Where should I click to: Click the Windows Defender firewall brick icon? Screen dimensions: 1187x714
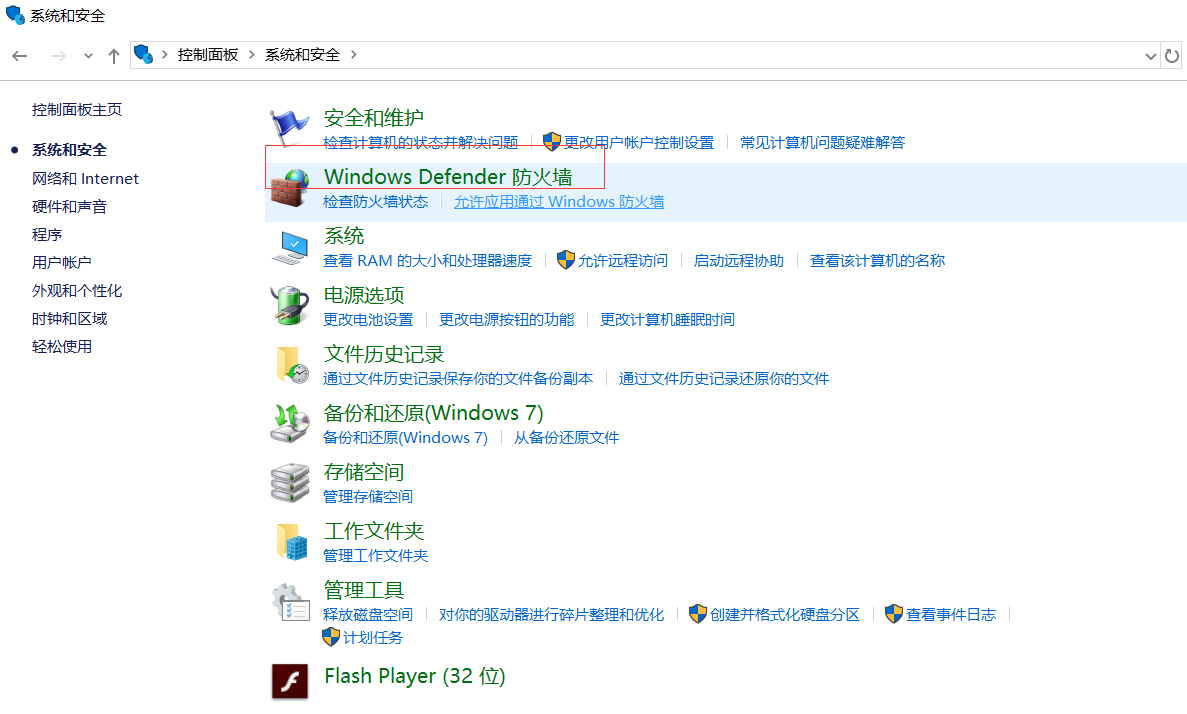pos(290,189)
